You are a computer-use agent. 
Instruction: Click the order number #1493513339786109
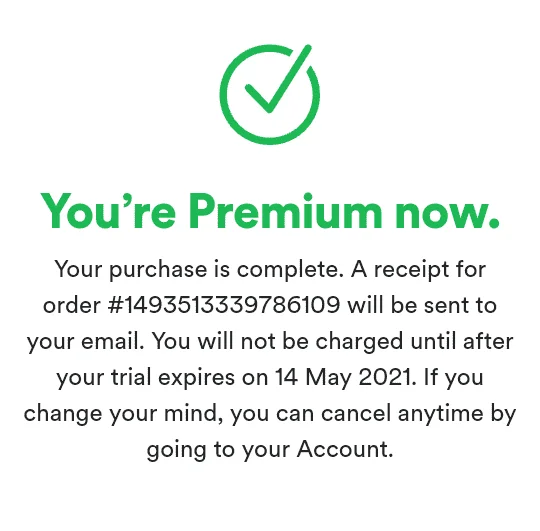(224, 305)
